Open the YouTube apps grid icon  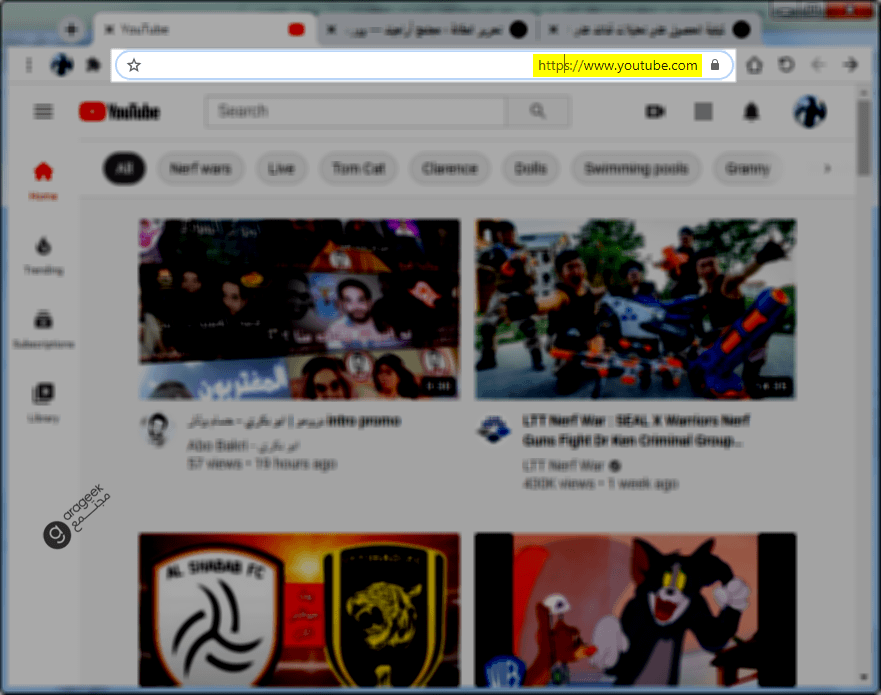(x=703, y=112)
